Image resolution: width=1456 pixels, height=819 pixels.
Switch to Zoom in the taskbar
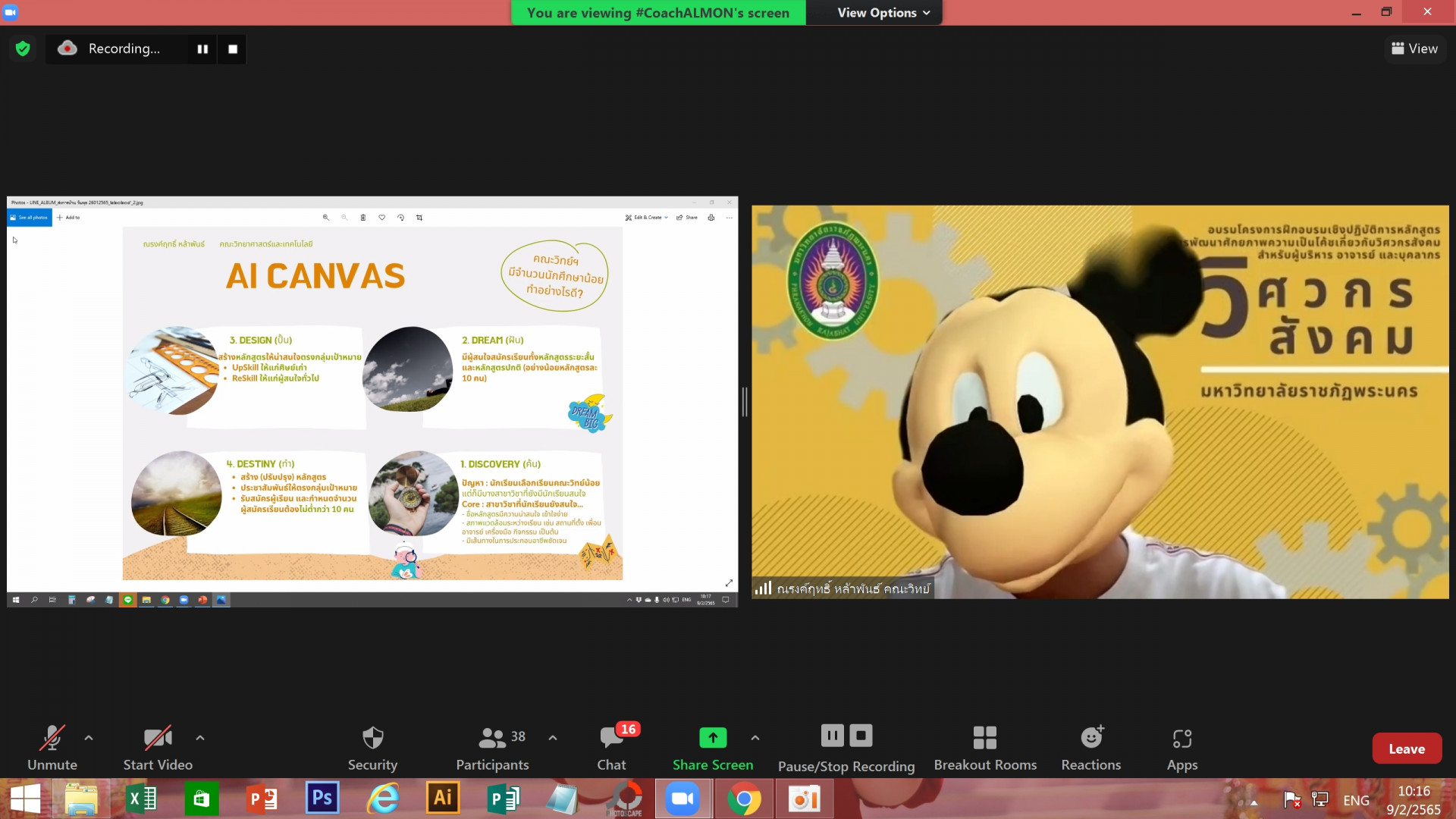[682, 799]
